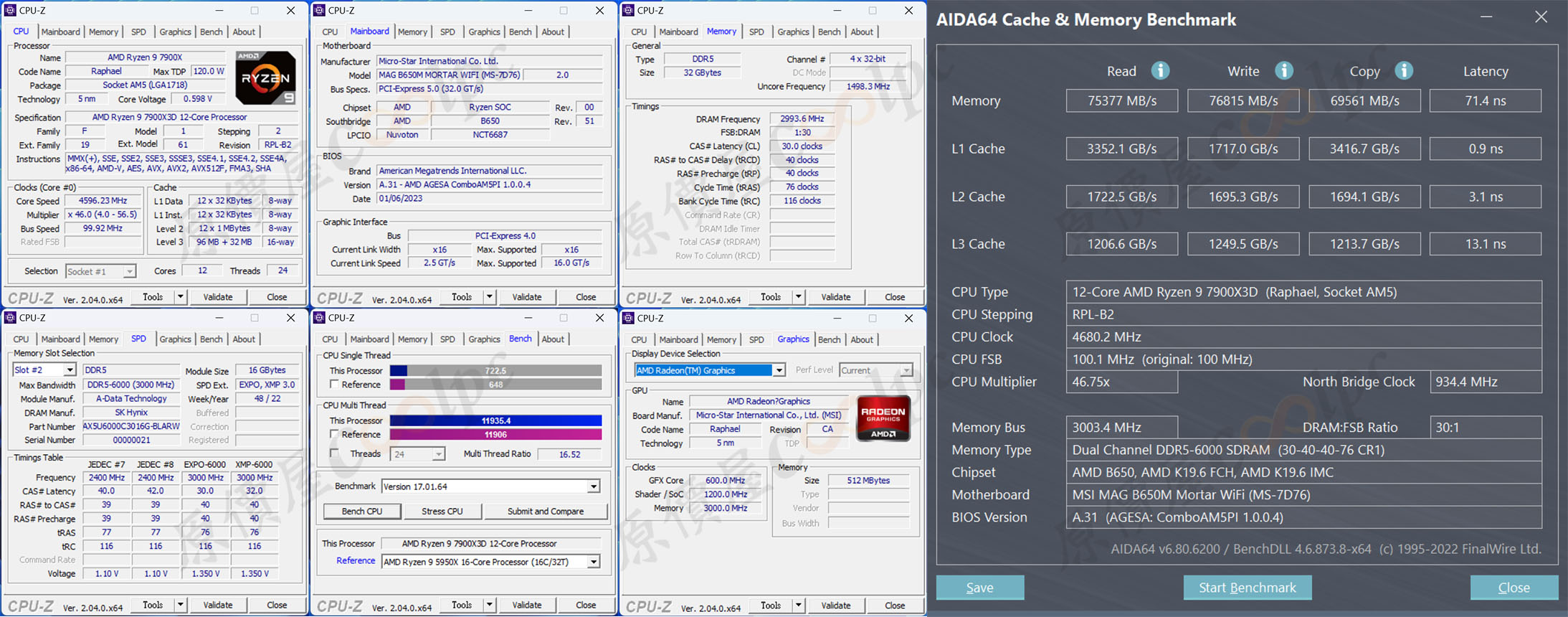The width and height of the screenshot is (1568, 617).
Task: Click the Memory Bus 3003.4 MHz value
Action: point(1122,427)
